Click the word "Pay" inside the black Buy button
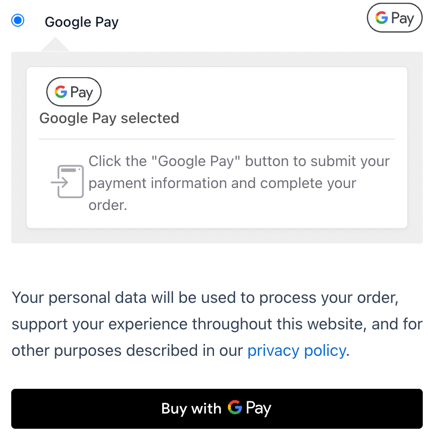 tap(259, 408)
